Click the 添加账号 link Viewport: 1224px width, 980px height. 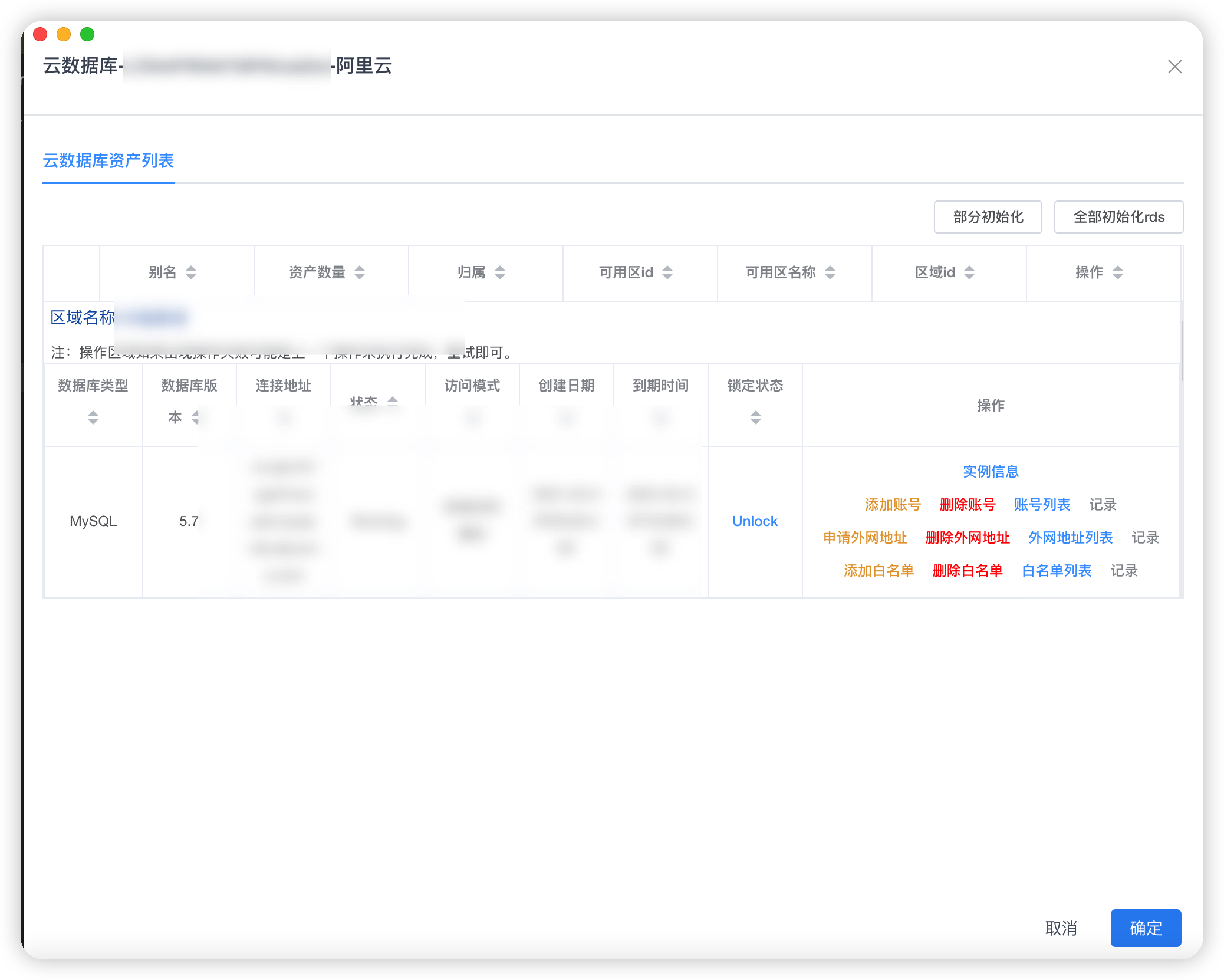pyautogui.click(x=893, y=505)
